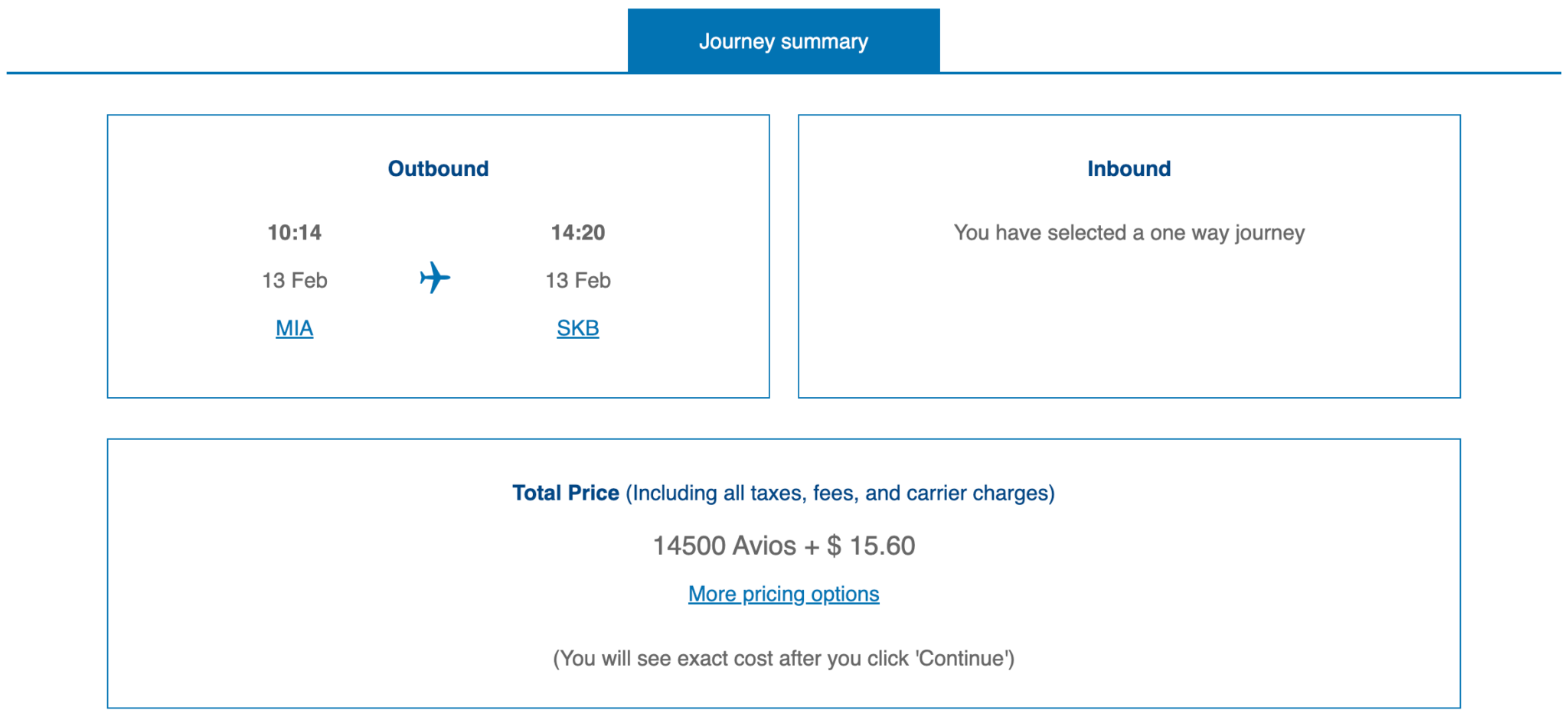Click More pricing options
The image size is (1568, 720).
[783, 593]
